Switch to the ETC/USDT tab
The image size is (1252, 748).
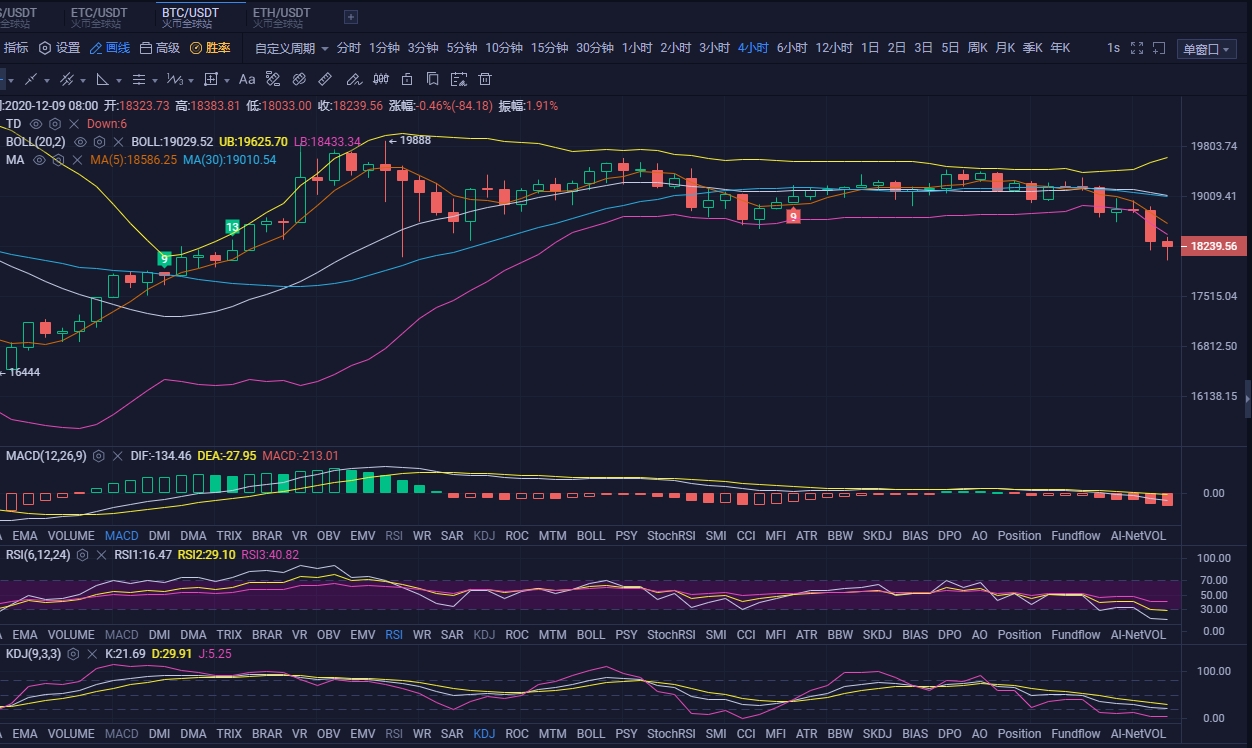pos(99,13)
